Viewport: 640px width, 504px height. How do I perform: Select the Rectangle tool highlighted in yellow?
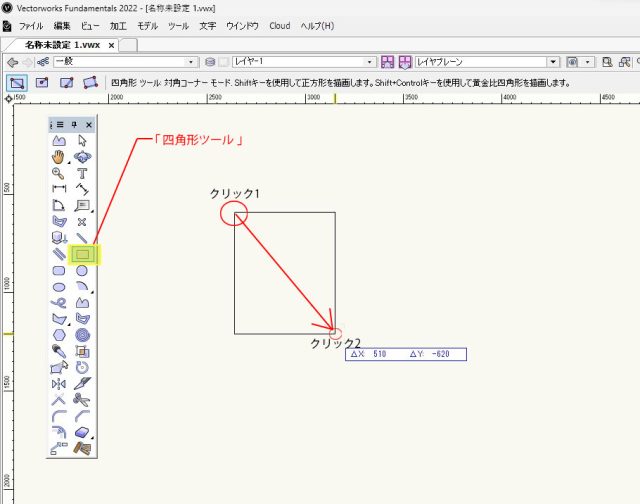tap(83, 254)
